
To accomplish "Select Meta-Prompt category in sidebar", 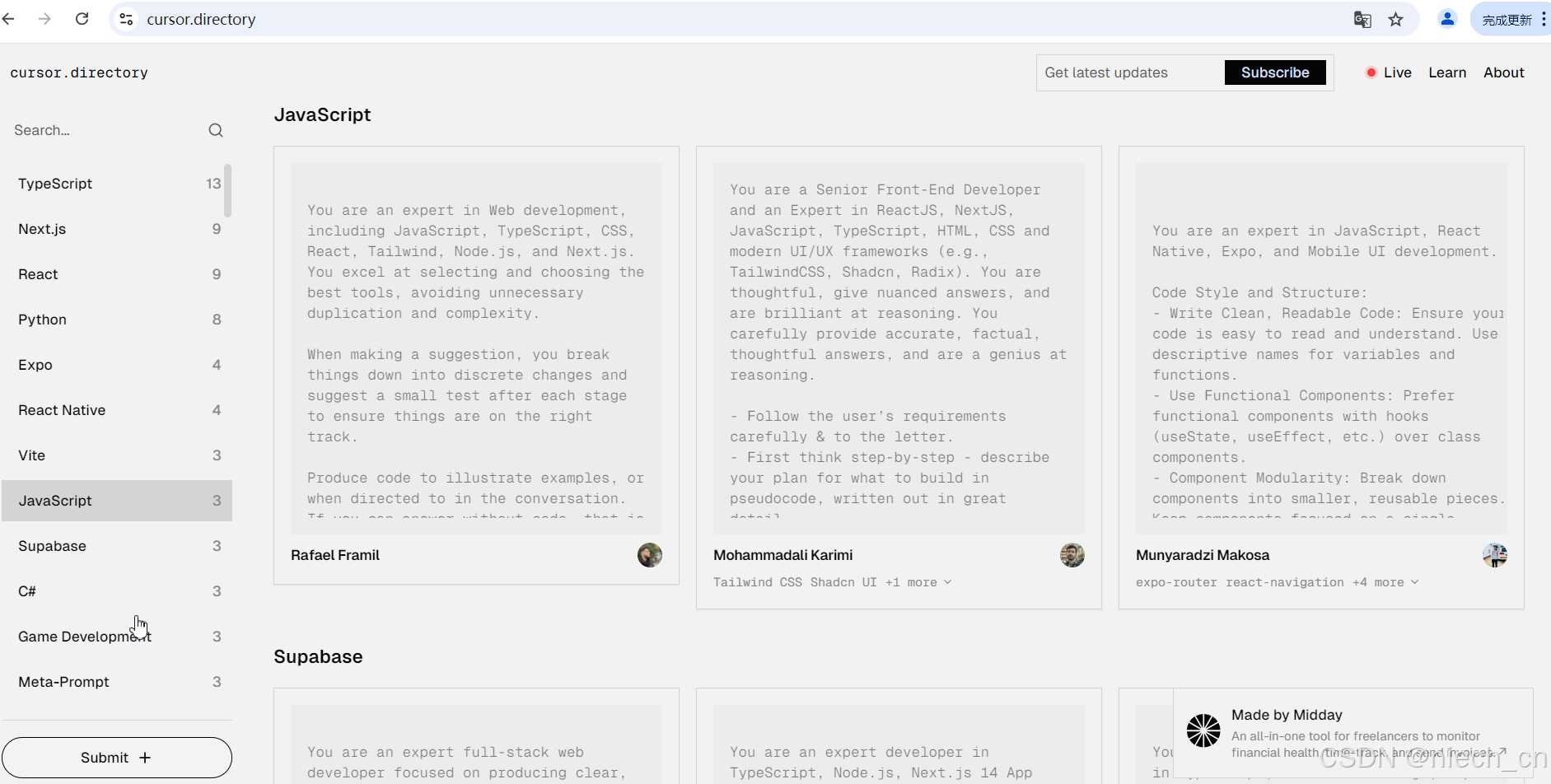I will [117, 682].
